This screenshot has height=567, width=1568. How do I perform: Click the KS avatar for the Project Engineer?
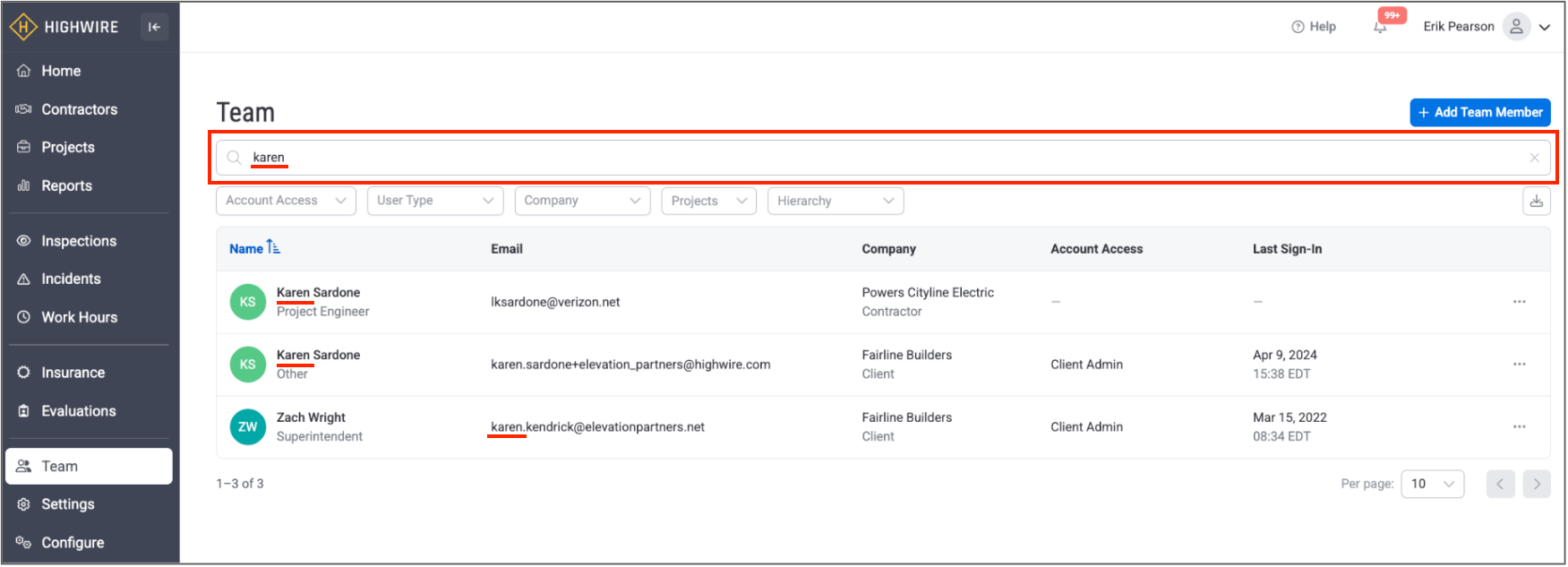[x=248, y=302]
